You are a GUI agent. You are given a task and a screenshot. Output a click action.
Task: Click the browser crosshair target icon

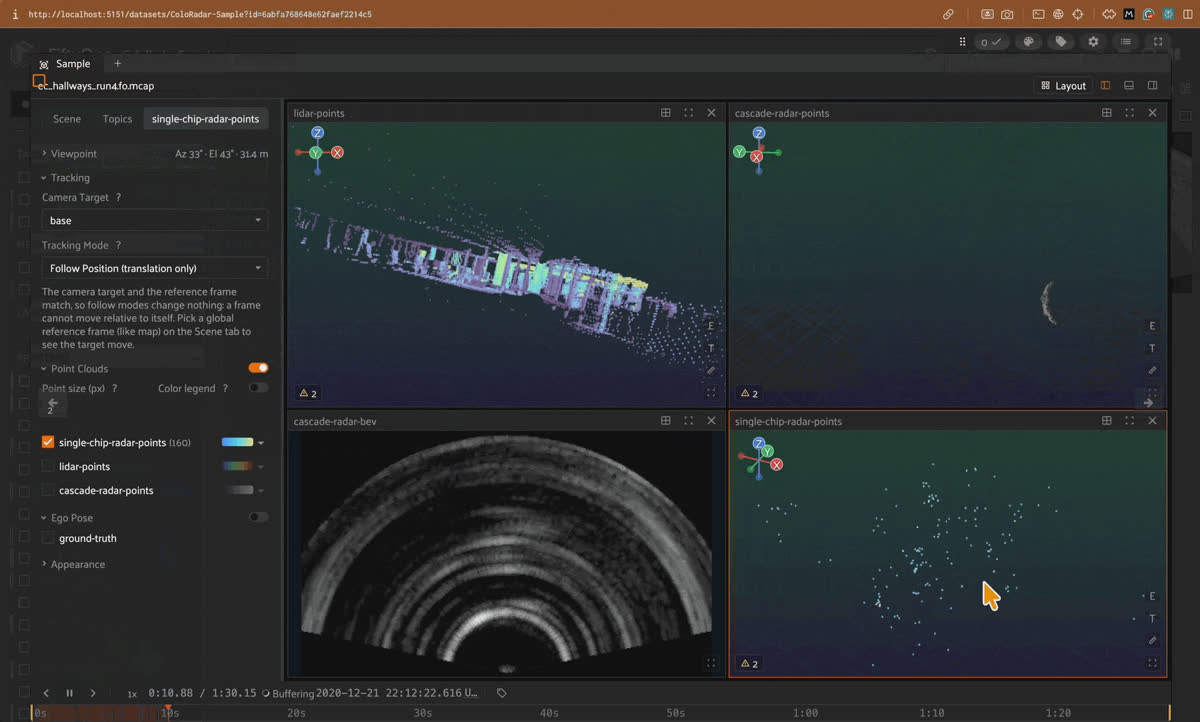tap(1078, 15)
